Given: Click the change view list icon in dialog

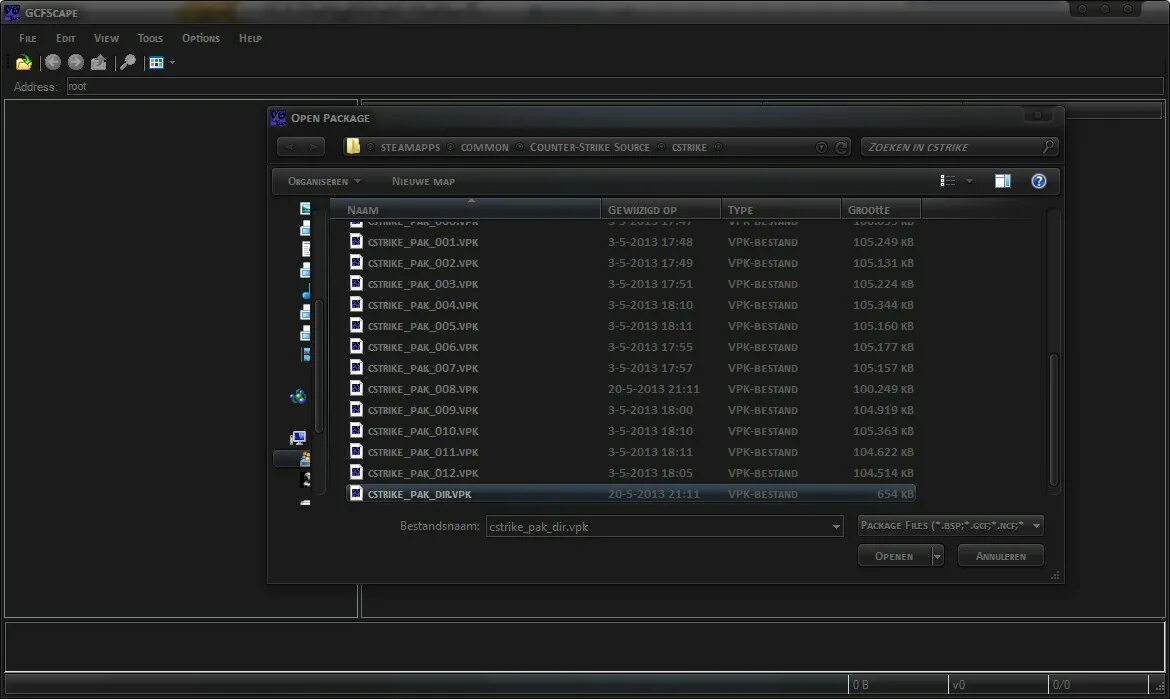Looking at the screenshot, I should click(x=948, y=181).
